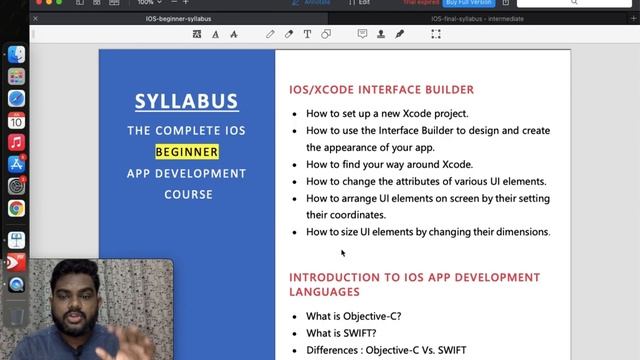Viewport: 640px width, 360px height.
Task: Click 'How to use the Interface Builder' bullet
Action: click(x=428, y=139)
